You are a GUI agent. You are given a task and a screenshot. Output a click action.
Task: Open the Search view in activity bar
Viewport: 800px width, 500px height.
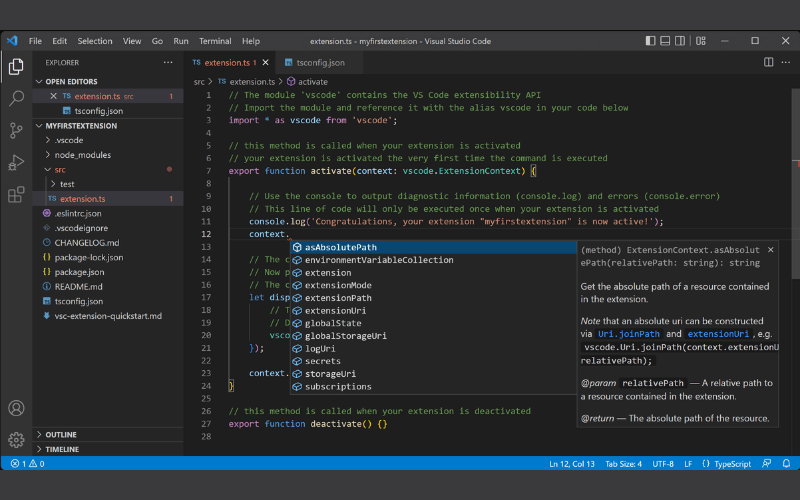(16, 98)
